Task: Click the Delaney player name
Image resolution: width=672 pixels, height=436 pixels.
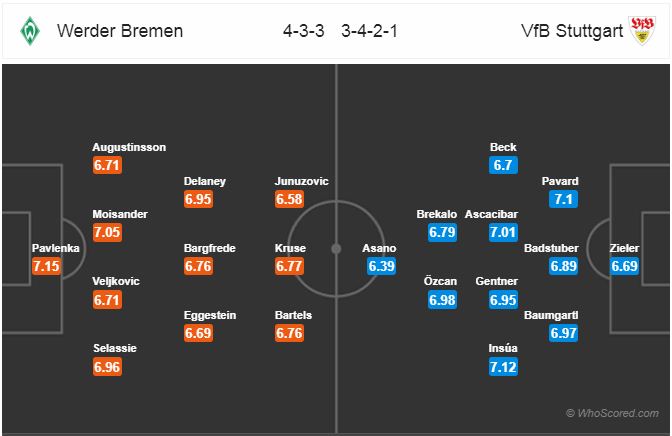Action: [205, 181]
